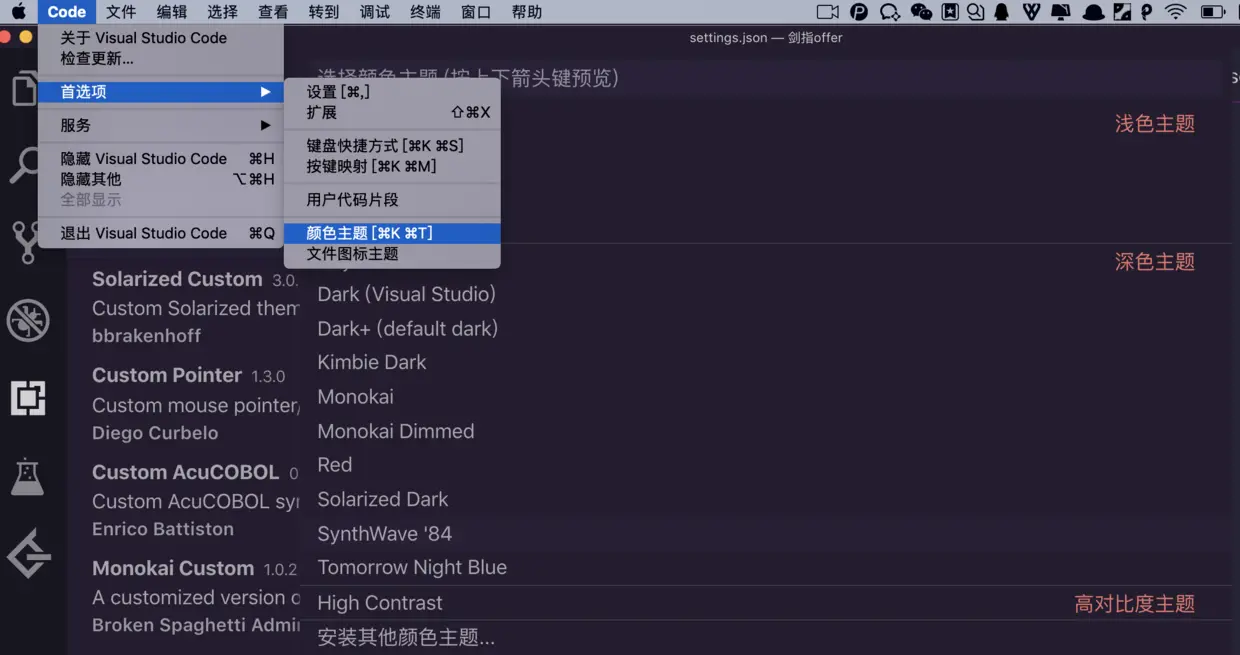Click the diagonal split square icon in the menu bar
The width and height of the screenshot is (1240, 655).
[1123, 12]
